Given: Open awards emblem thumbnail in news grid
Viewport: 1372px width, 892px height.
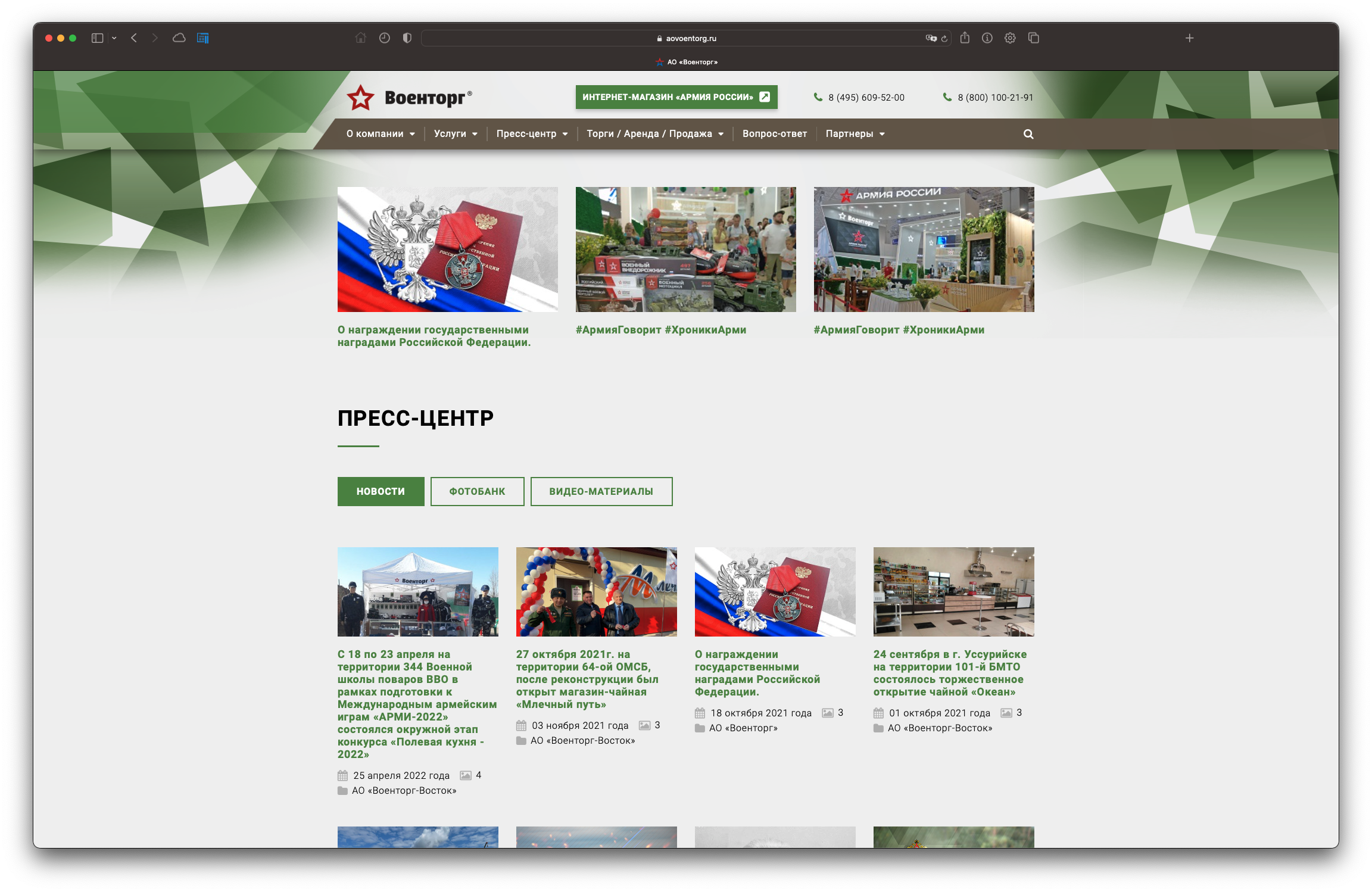Looking at the screenshot, I should point(775,592).
